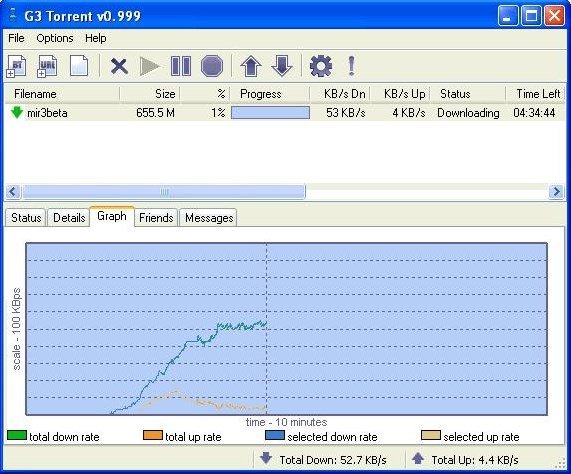Open the Options menu
Viewport: 571px width, 474px height.
coord(55,38)
